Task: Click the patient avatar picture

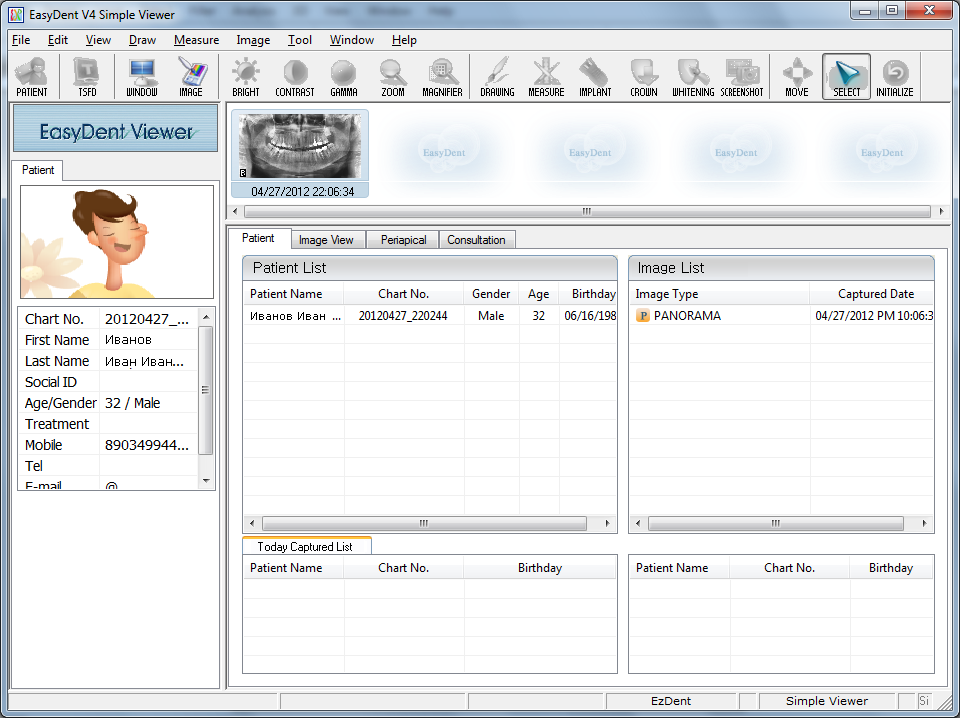Action: (x=117, y=242)
